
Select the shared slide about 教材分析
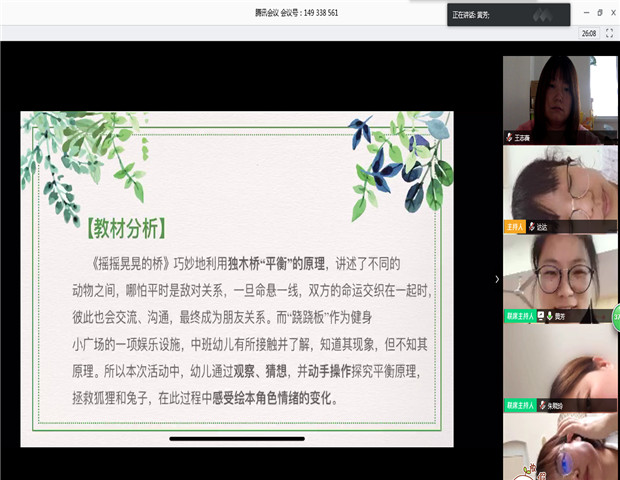click(x=237, y=279)
